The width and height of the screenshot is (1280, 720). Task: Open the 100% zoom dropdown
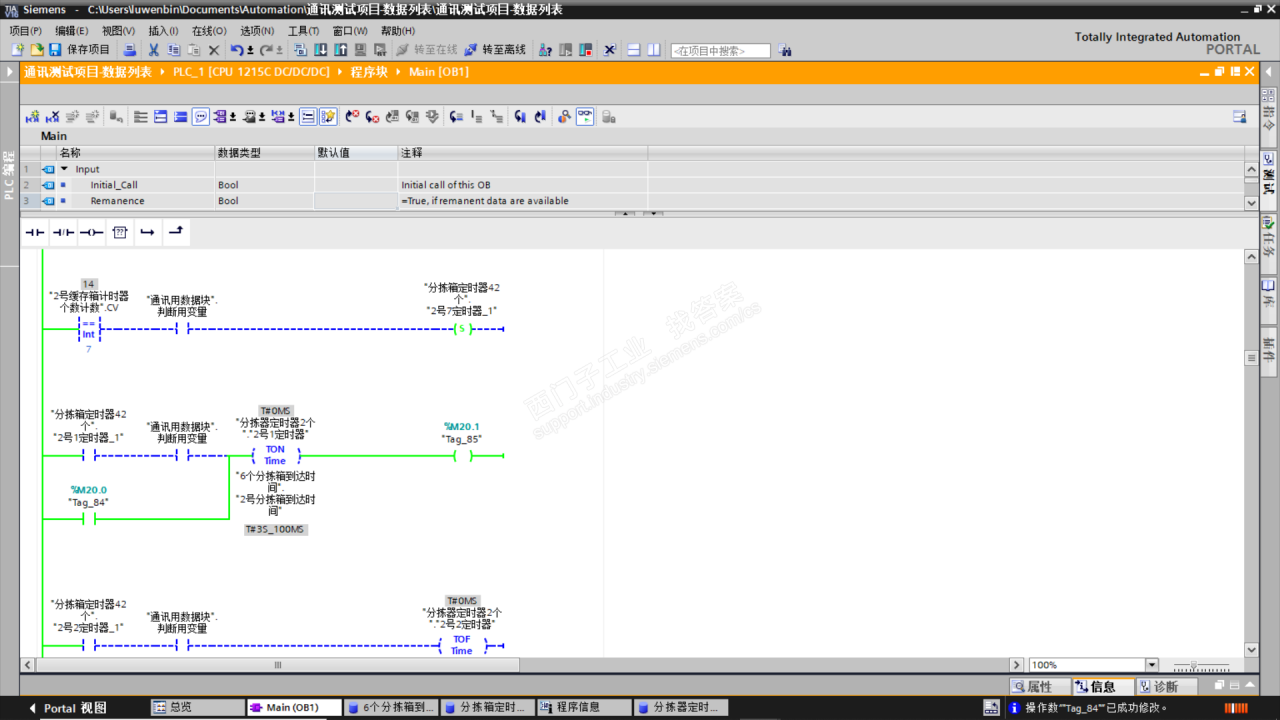click(x=1151, y=665)
